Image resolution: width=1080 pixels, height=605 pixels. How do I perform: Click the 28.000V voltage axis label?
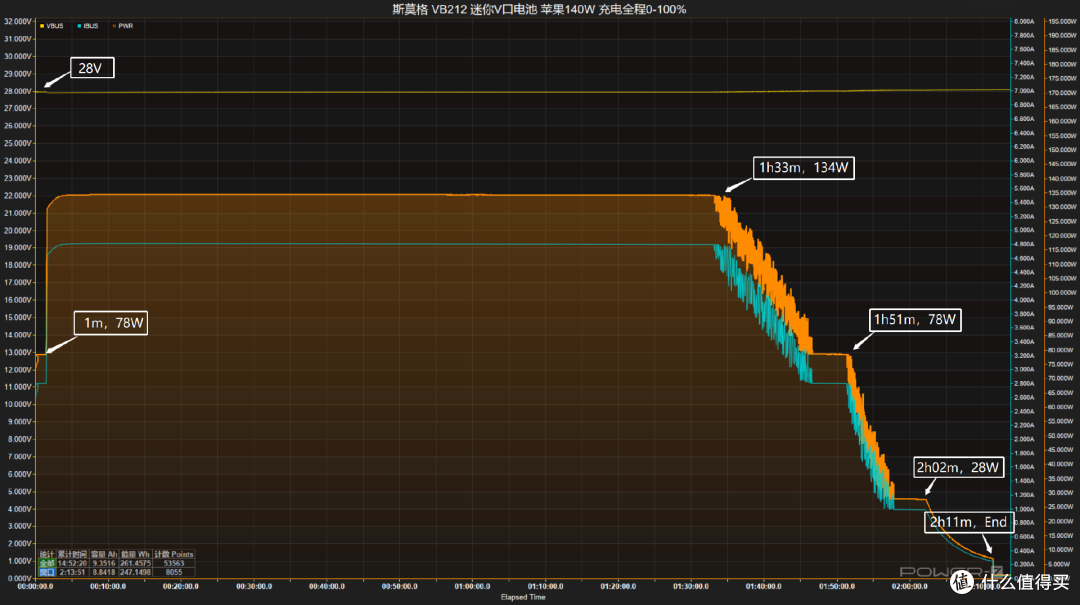pyautogui.click(x=18, y=91)
